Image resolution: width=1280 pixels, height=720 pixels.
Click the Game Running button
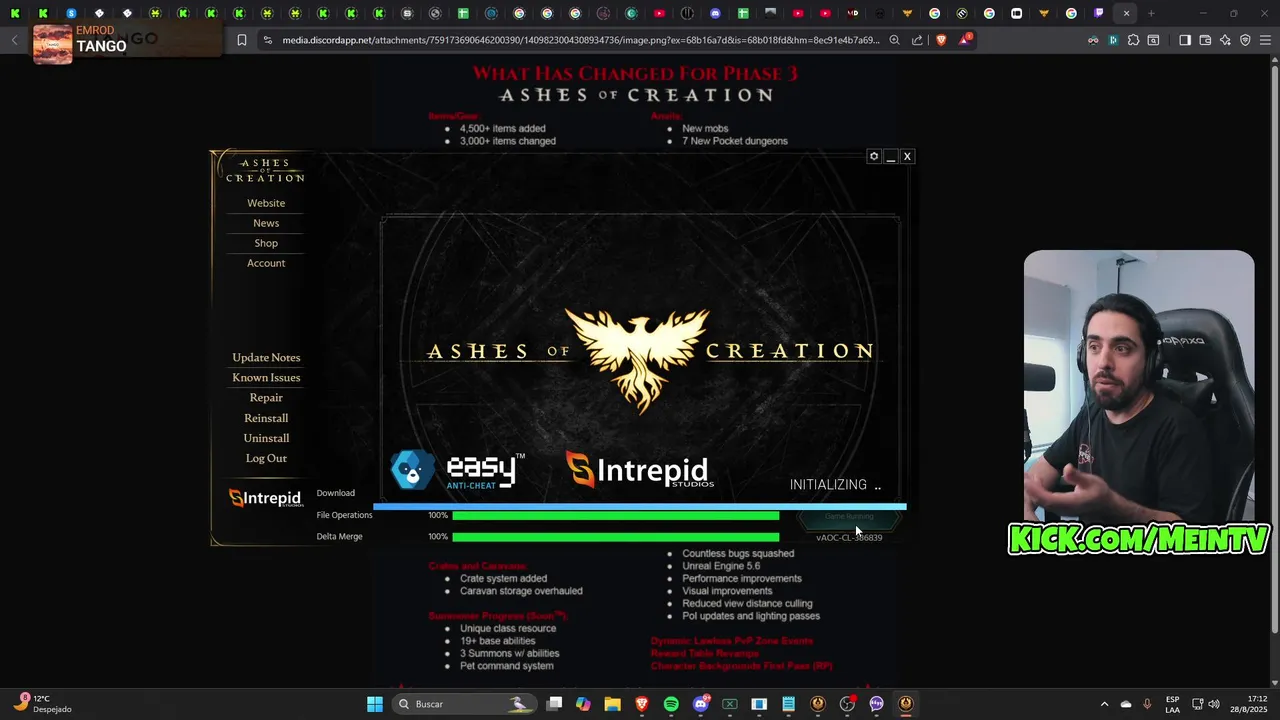[849, 517]
